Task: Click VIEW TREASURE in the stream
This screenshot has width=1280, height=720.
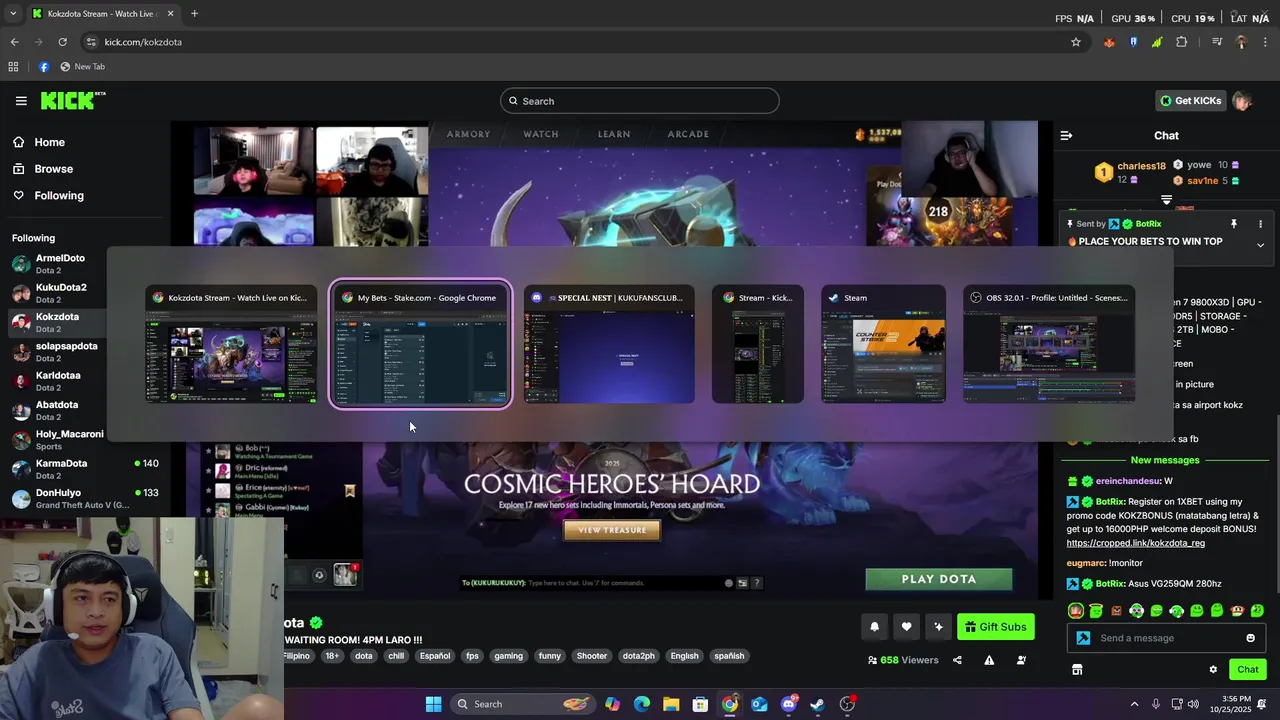Action: click(612, 530)
